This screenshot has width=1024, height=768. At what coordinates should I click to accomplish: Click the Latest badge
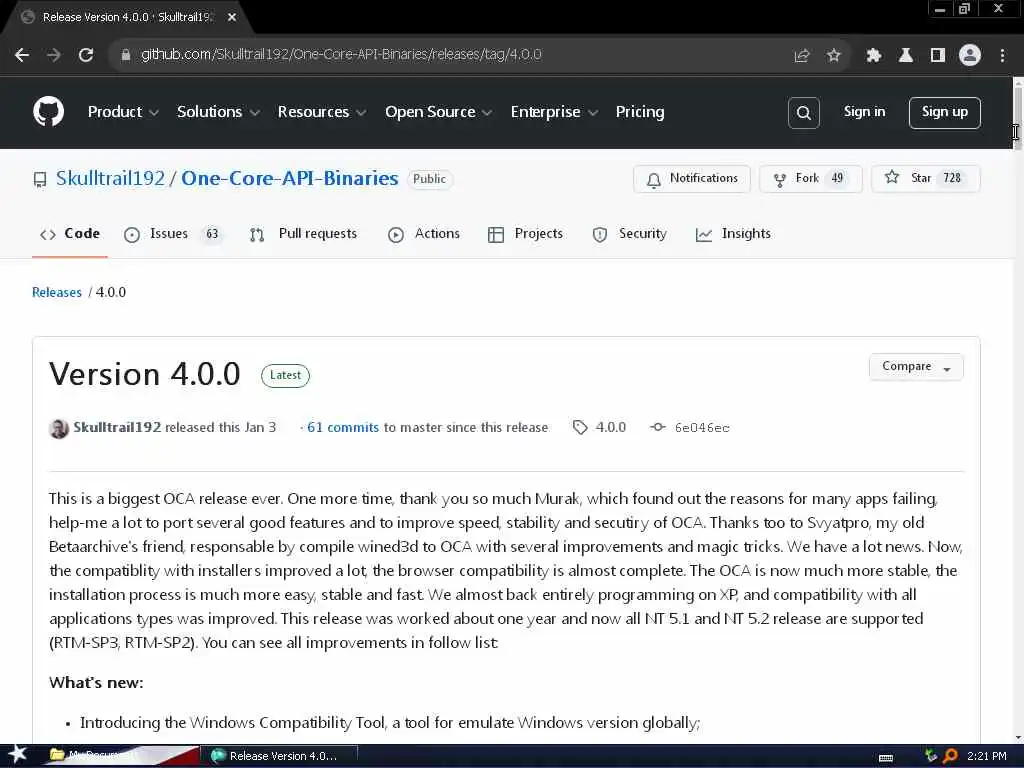[285, 376]
